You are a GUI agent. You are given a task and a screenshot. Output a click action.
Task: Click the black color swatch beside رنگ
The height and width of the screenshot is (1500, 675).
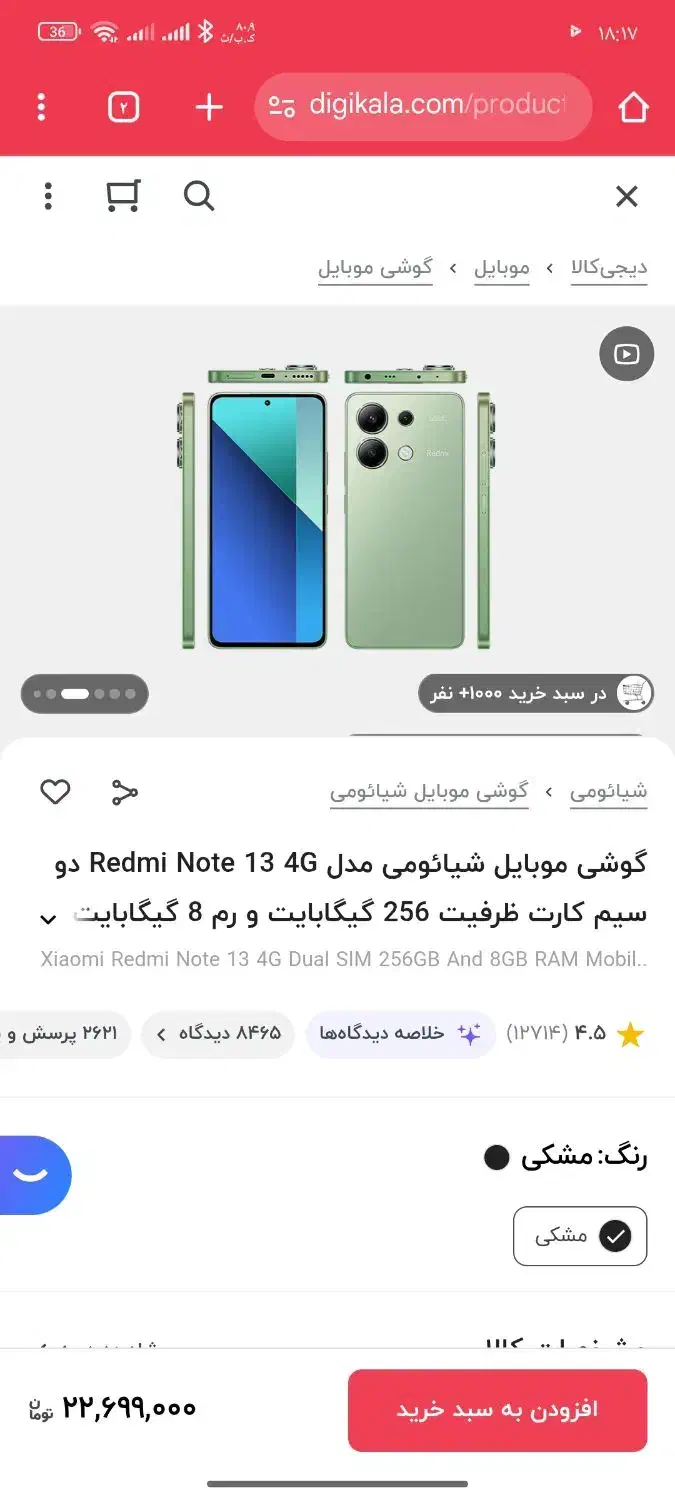coord(497,1158)
